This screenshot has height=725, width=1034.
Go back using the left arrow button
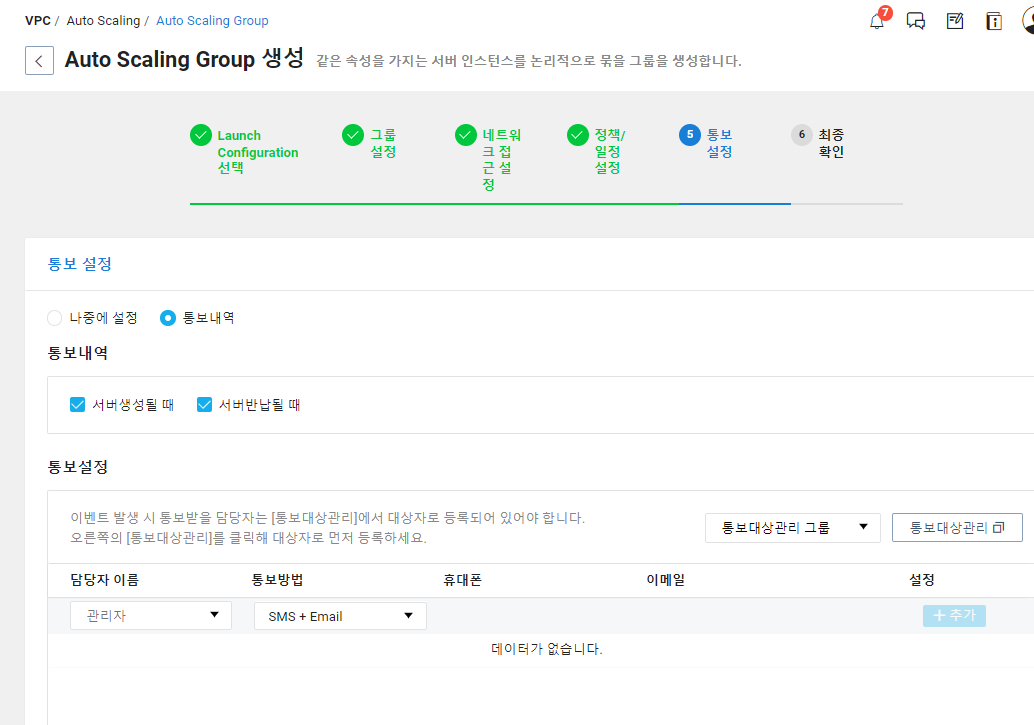tap(40, 61)
